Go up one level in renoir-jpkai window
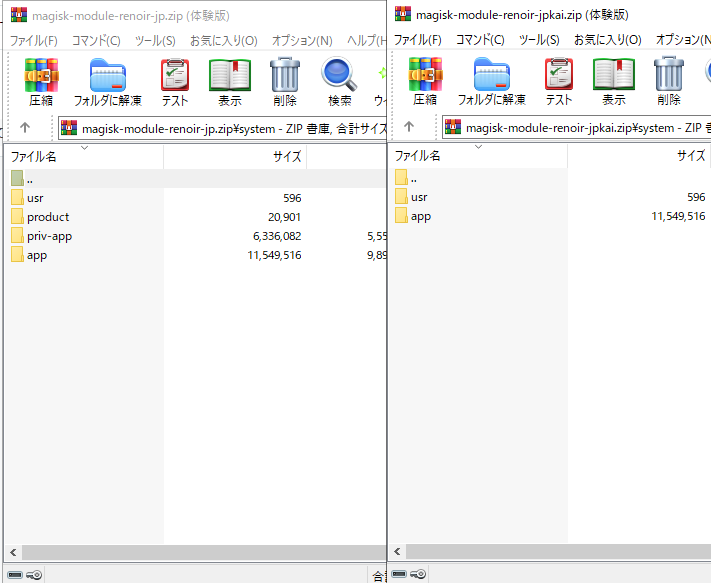Screen dimensions: 711x583 pyautogui.click(x=409, y=126)
